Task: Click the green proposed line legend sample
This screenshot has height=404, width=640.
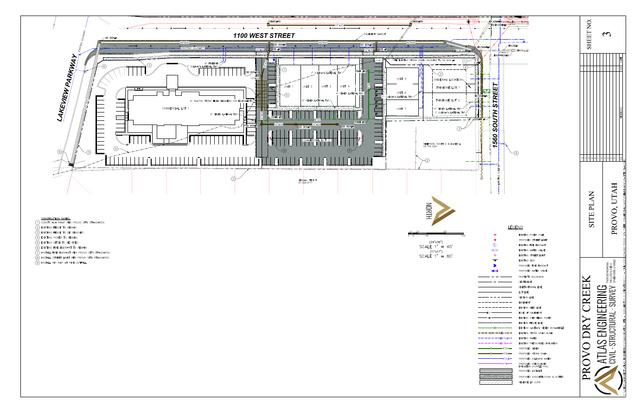Action: pos(495,349)
